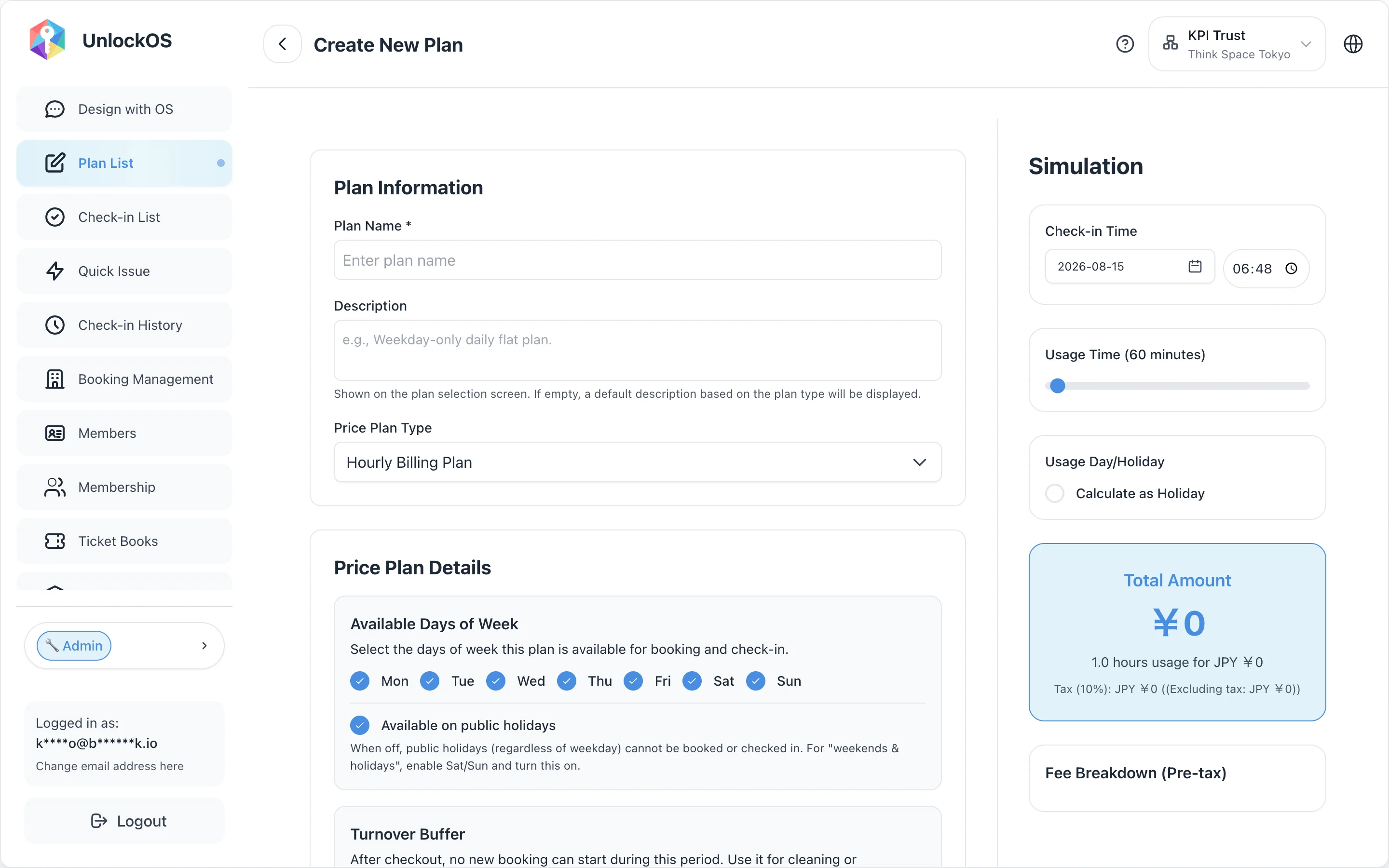Click the Description text area
This screenshot has height=868, width=1389.
(637, 350)
